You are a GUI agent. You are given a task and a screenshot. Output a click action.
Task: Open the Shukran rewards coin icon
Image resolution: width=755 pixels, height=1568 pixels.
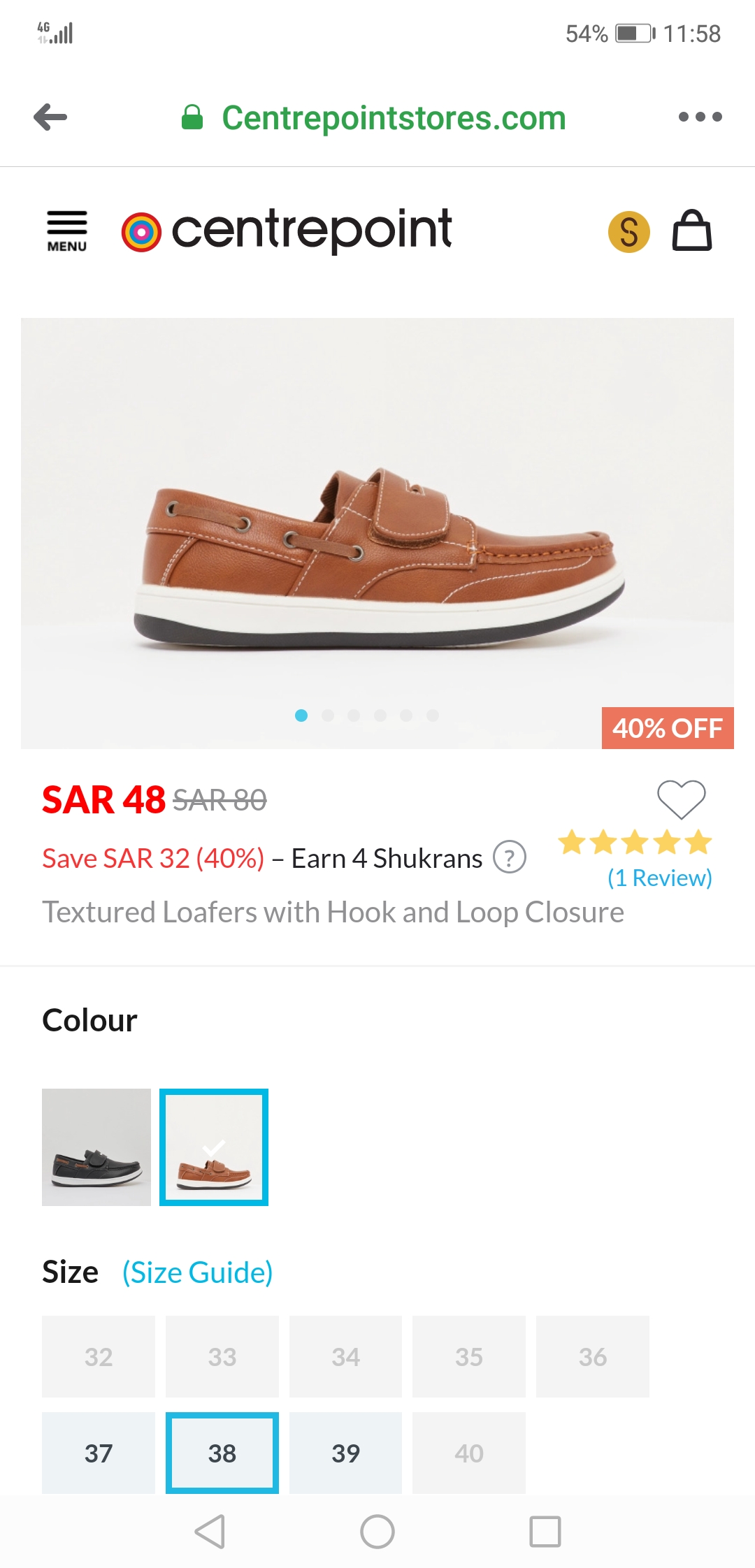click(628, 232)
